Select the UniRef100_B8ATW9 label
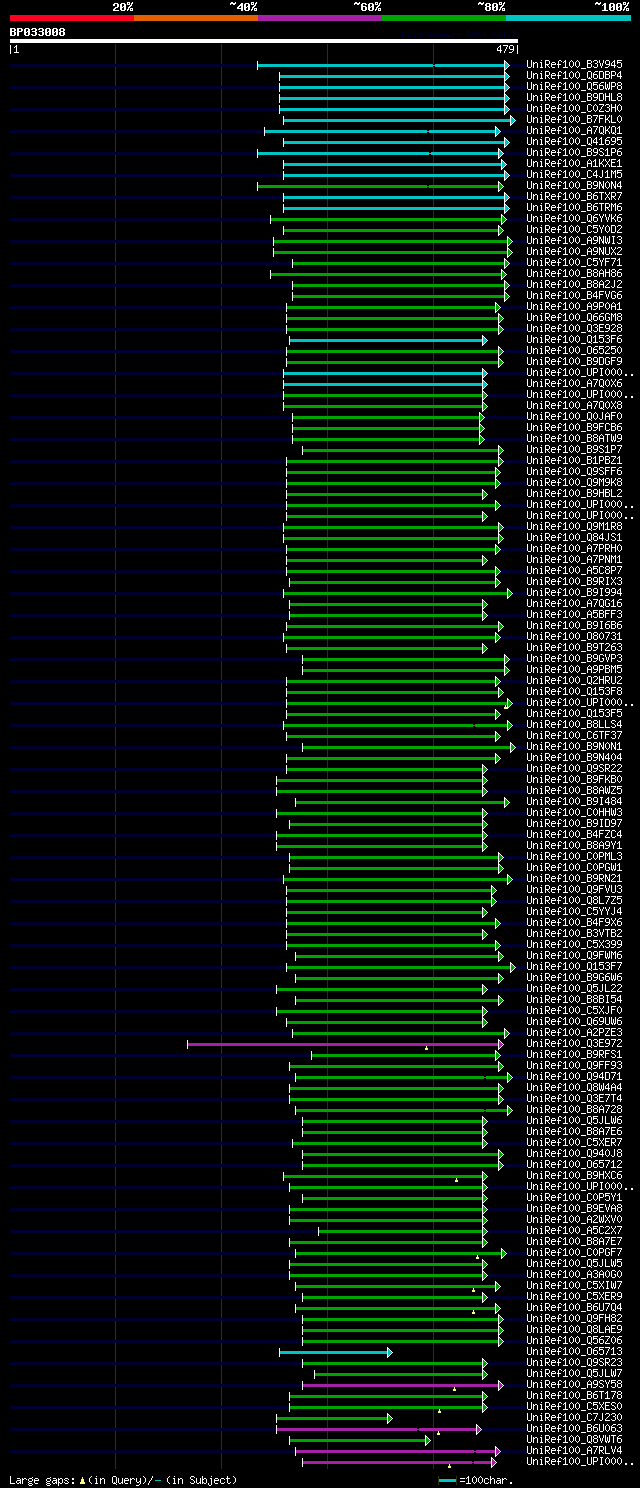The width and height of the screenshot is (640, 1488). click(x=574, y=439)
